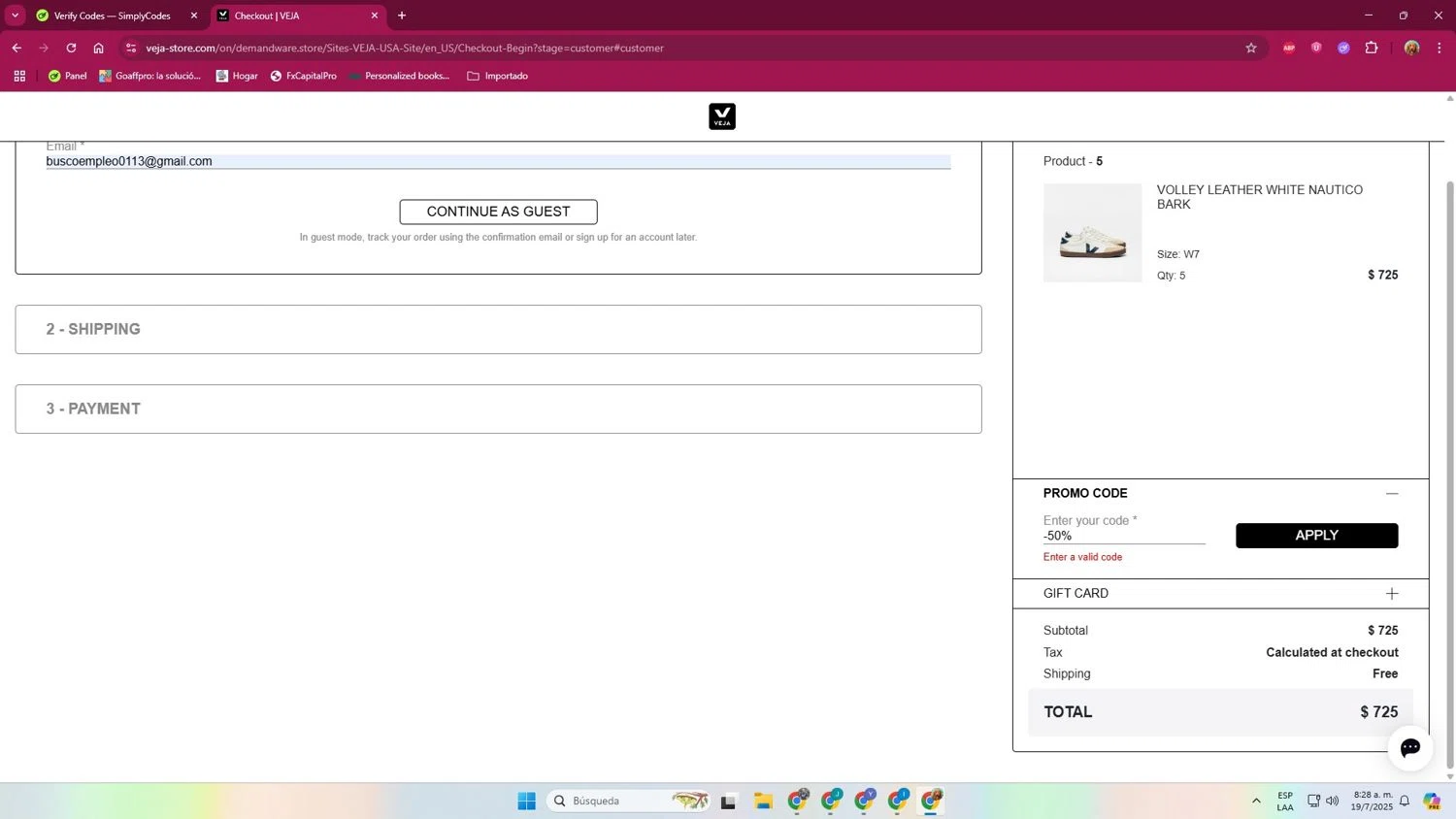The width and height of the screenshot is (1456, 819).
Task: Open the bookmarks apps grid icon
Action: [19, 76]
